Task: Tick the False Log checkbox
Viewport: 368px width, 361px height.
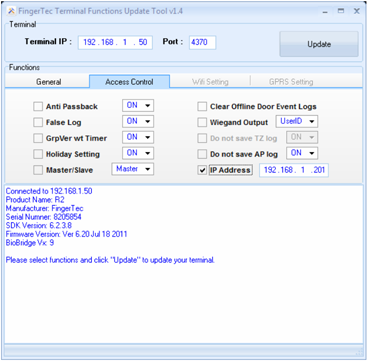Action: [x=38, y=122]
